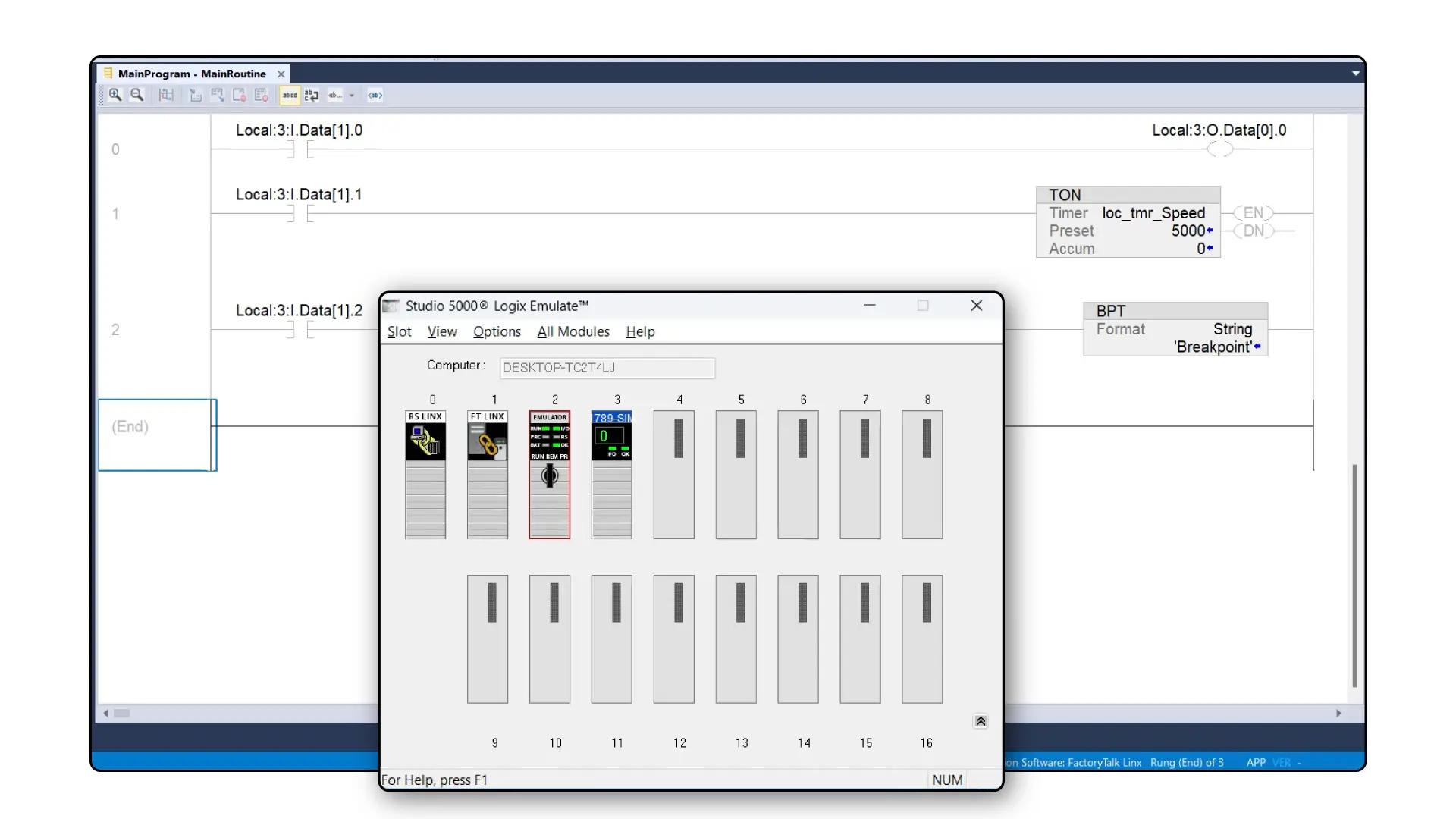
Task: Click the timer Preset value 5000
Action: (x=1188, y=231)
